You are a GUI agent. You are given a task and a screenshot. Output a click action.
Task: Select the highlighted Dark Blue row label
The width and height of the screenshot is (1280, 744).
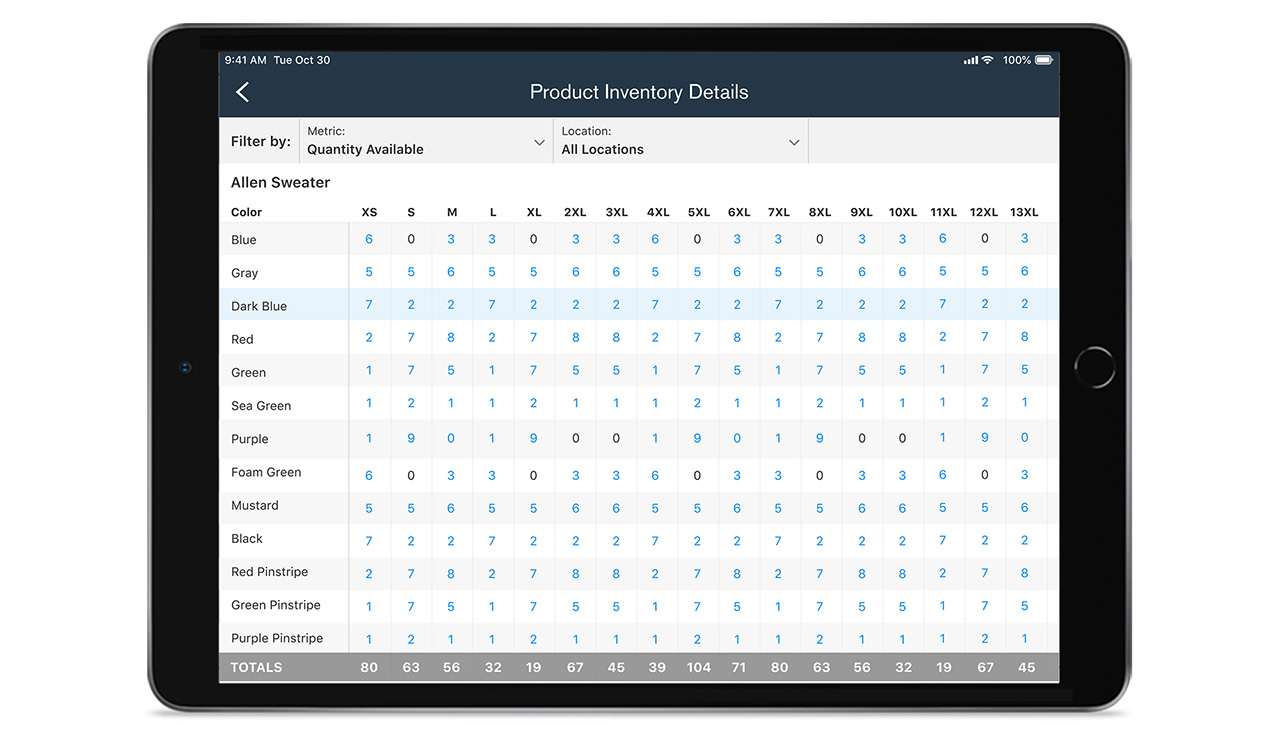coord(259,306)
